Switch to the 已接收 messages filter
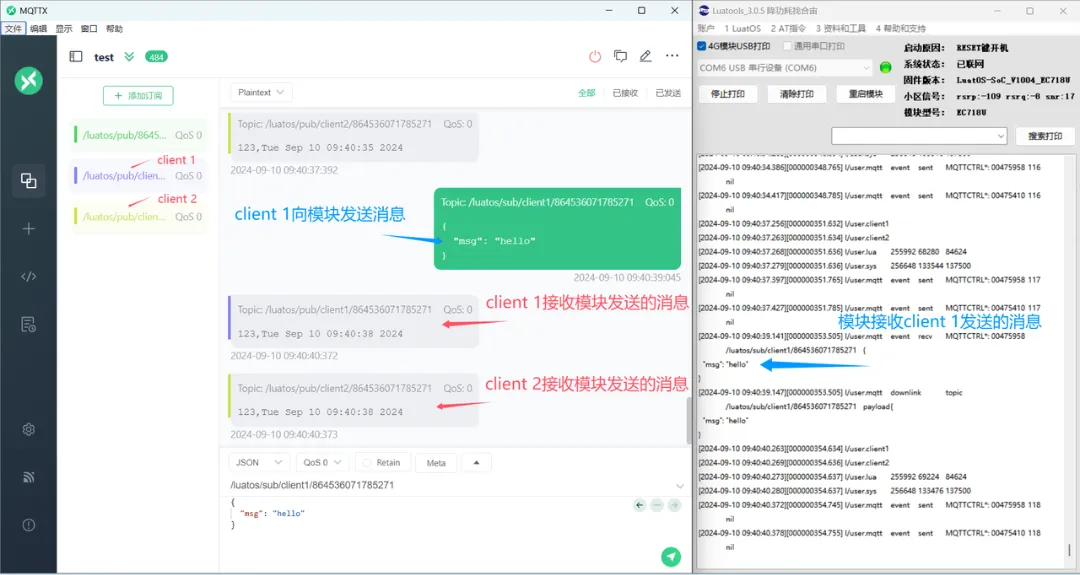 point(625,93)
